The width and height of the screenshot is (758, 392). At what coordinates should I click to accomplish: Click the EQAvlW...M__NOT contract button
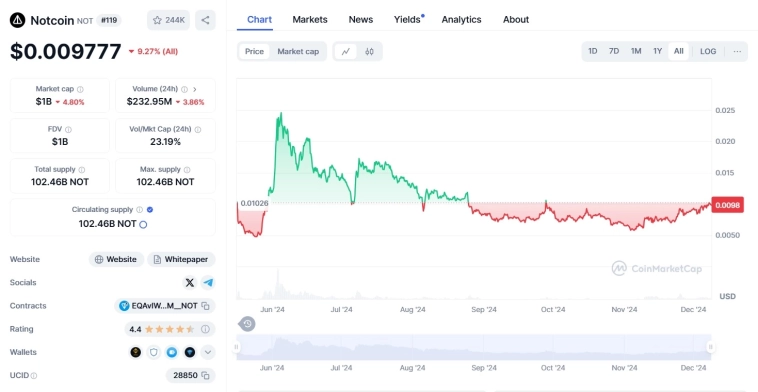pos(165,306)
